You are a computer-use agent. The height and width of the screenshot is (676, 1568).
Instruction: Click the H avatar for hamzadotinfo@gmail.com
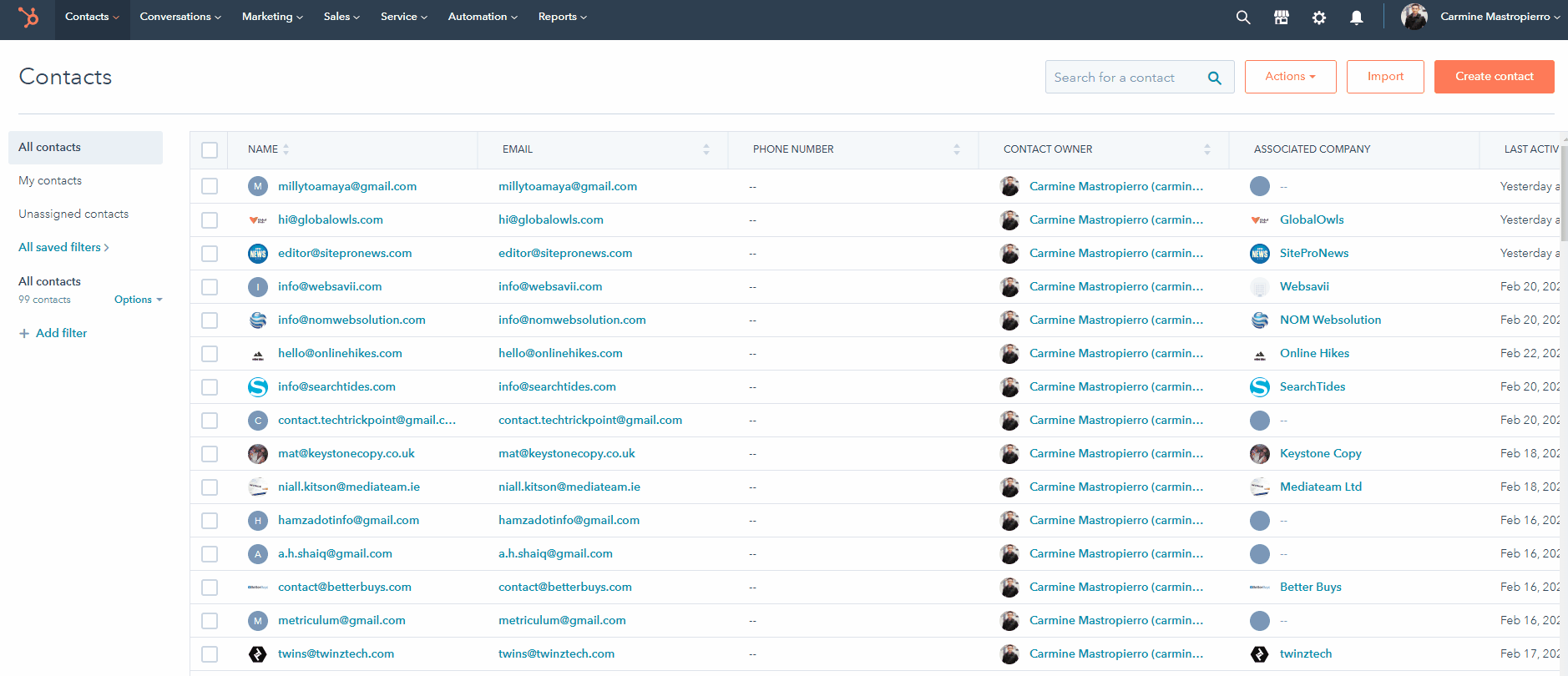click(x=258, y=521)
